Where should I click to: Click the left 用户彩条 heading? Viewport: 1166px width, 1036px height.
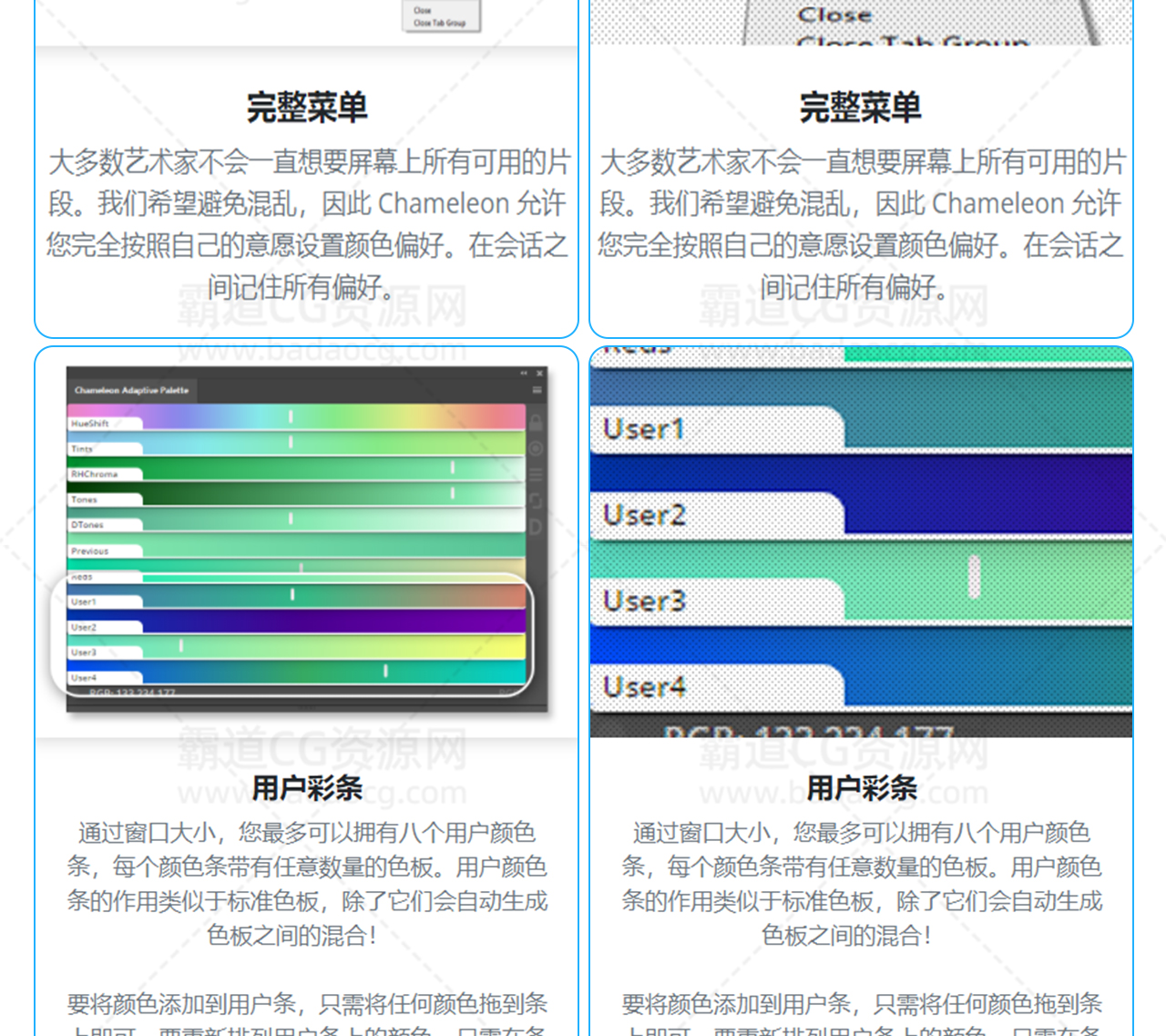tap(306, 788)
